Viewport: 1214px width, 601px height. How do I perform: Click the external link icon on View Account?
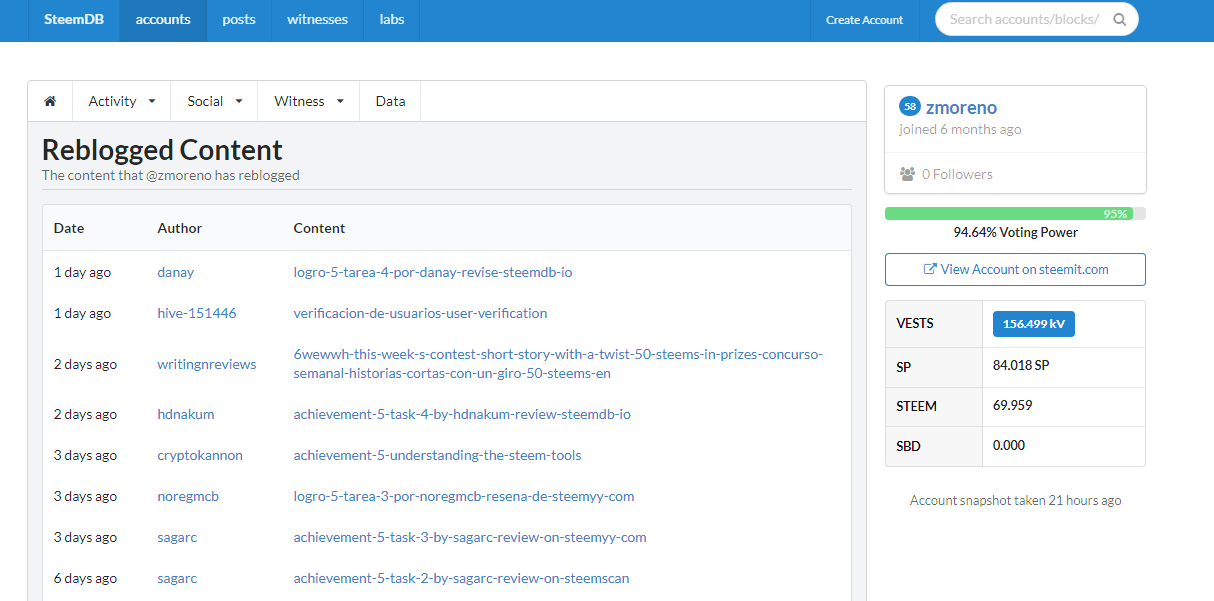click(930, 269)
